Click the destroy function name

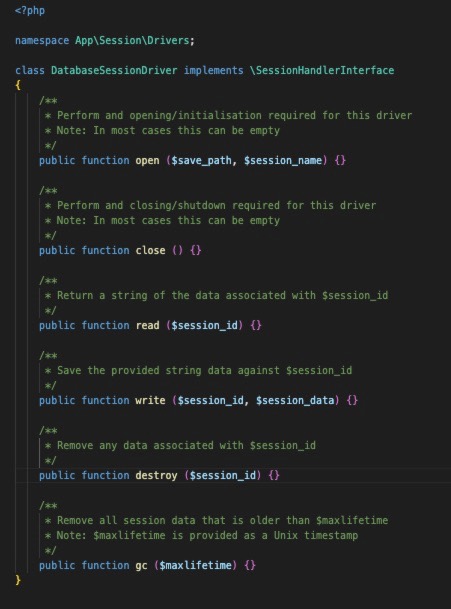pos(156,475)
